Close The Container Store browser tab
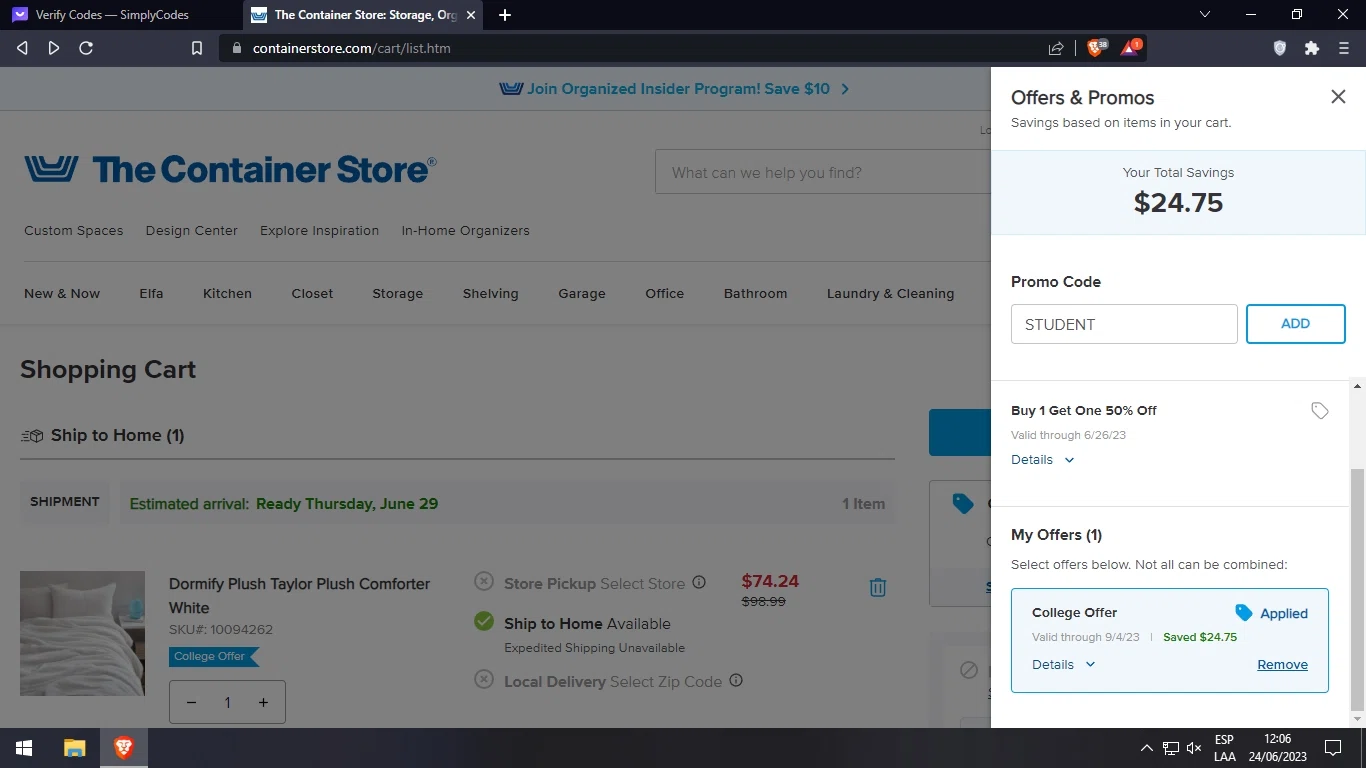Screen dimensions: 1366x768 tap(471, 15)
